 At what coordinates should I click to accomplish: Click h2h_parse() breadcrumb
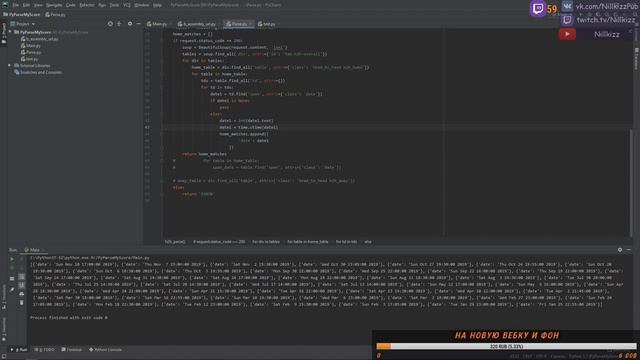click(175, 242)
